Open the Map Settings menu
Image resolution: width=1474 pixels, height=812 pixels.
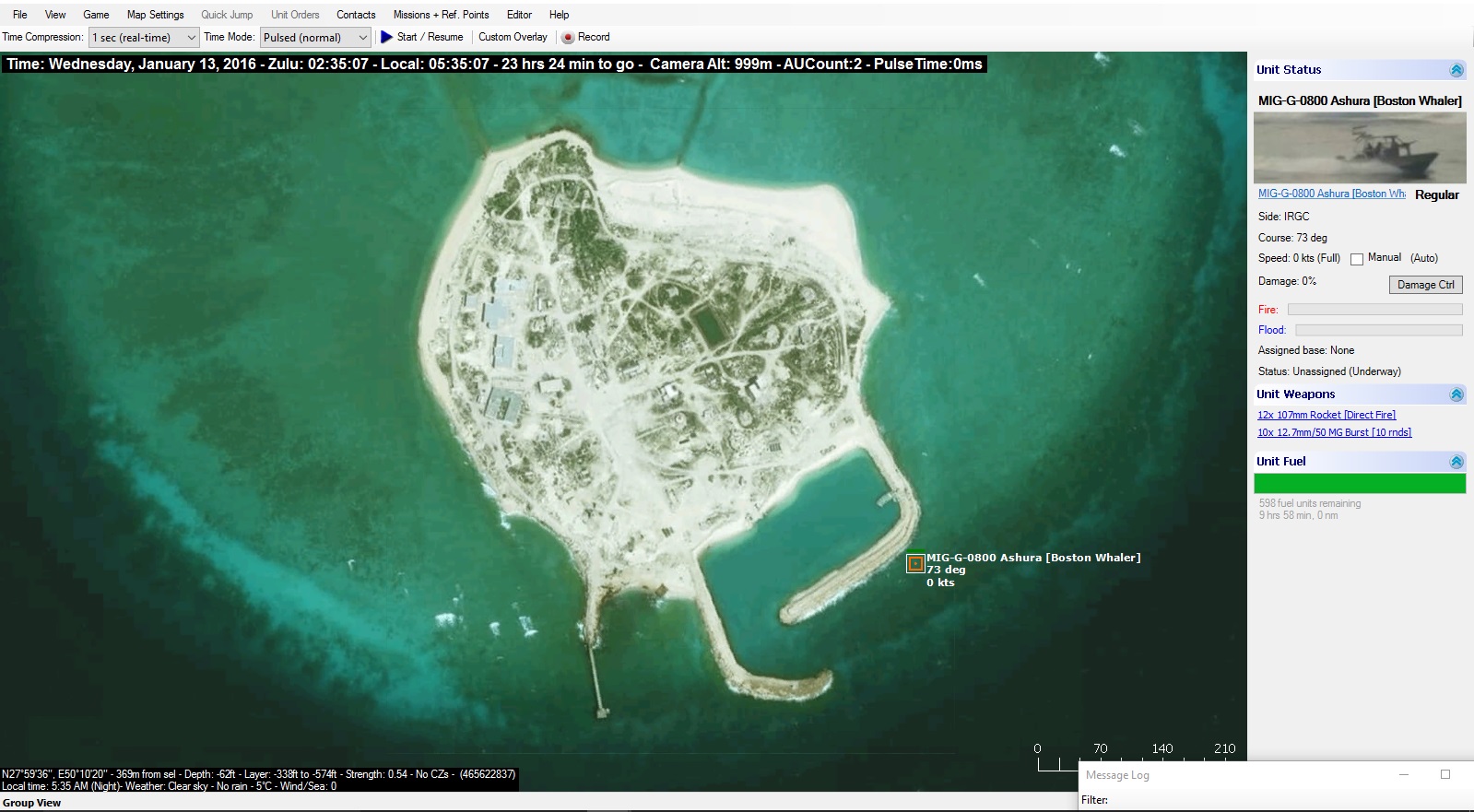point(155,15)
